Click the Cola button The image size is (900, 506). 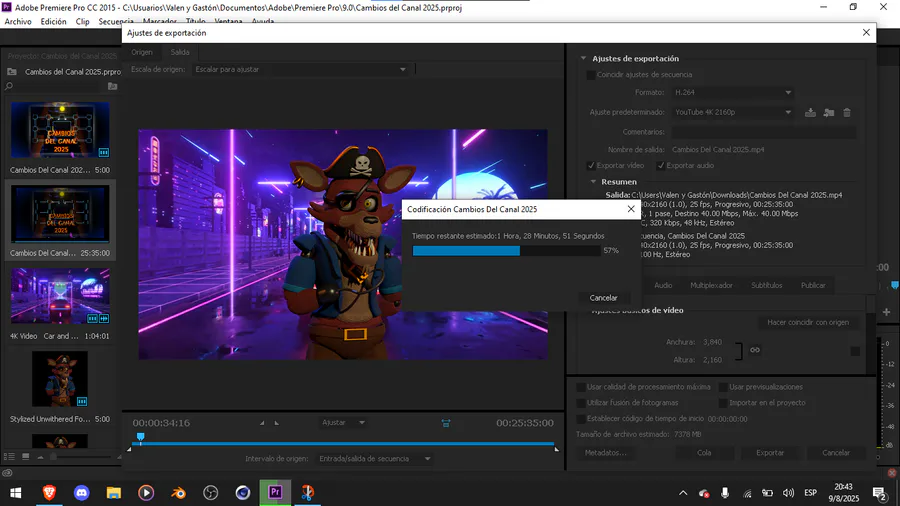coord(704,453)
